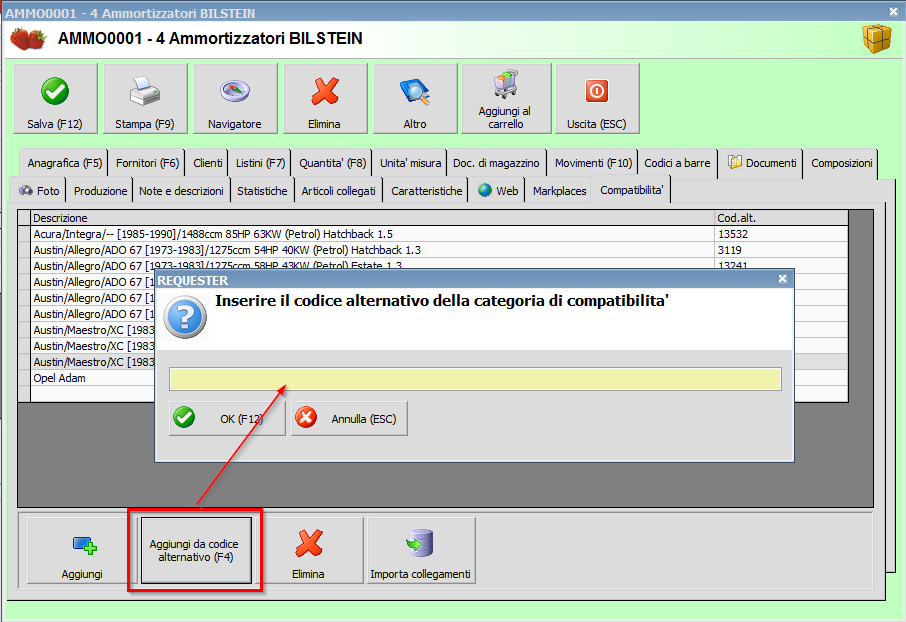The height and width of the screenshot is (622, 906).
Task: Switch to the Listini (F7) tab
Action: [x=261, y=163]
